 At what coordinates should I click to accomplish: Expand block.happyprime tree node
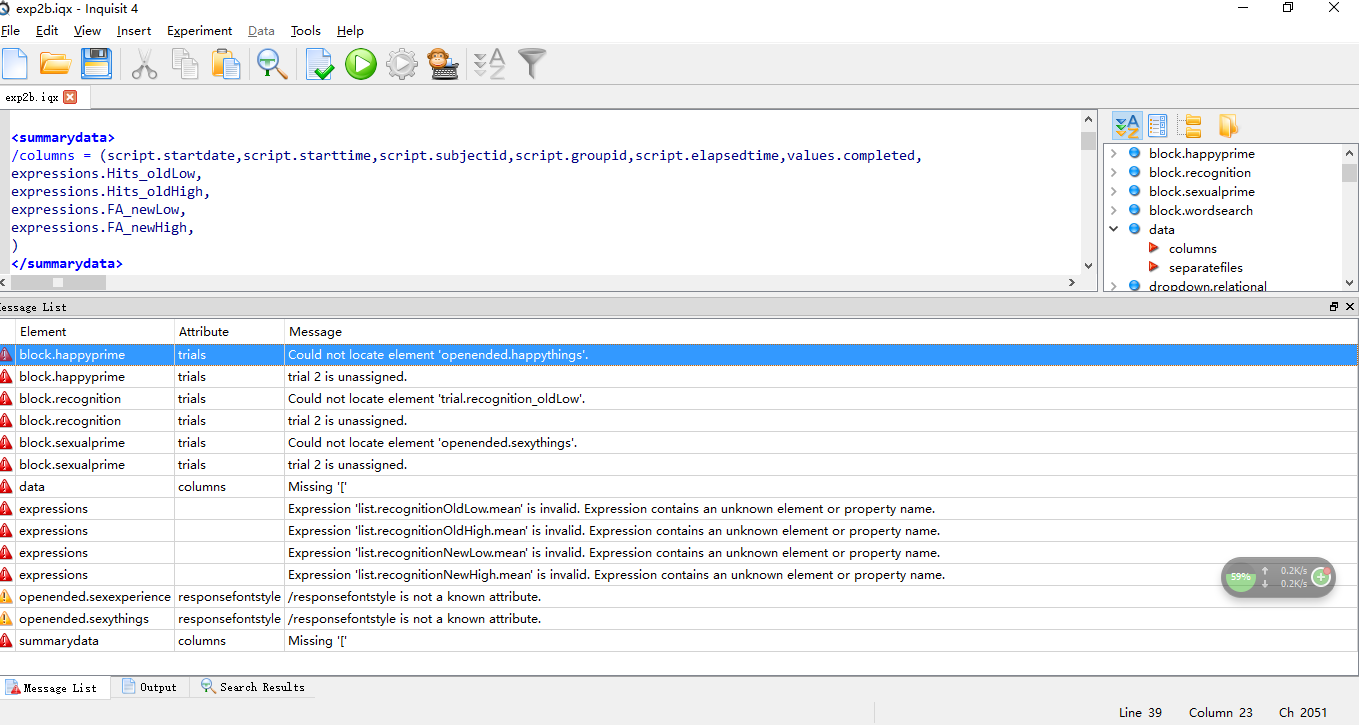point(1113,154)
